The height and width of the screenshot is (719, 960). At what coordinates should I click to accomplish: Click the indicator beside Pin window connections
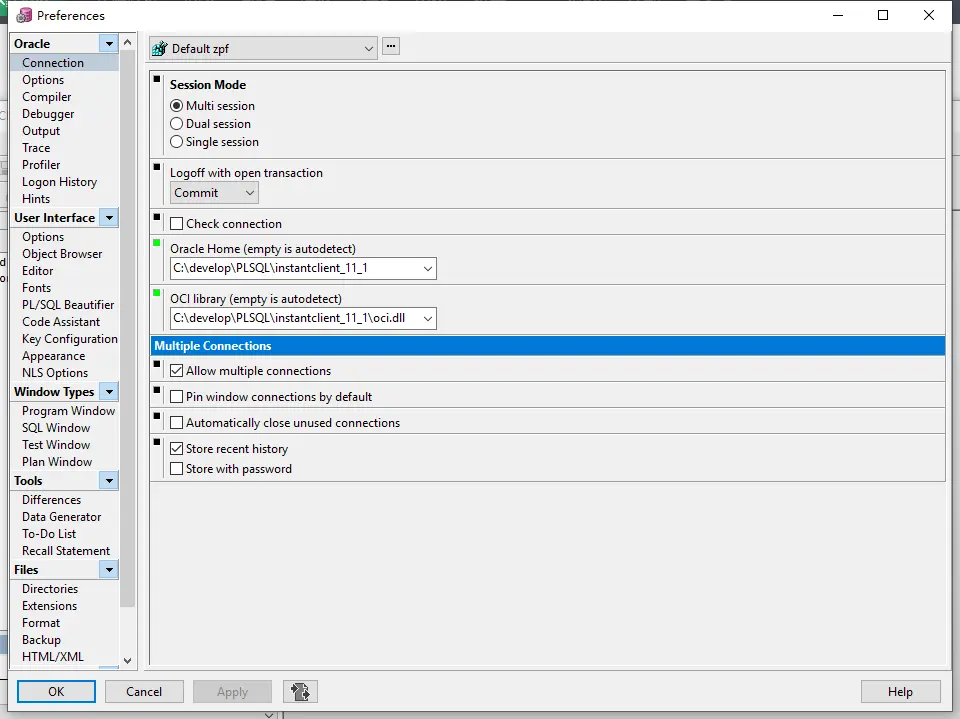pos(157,390)
